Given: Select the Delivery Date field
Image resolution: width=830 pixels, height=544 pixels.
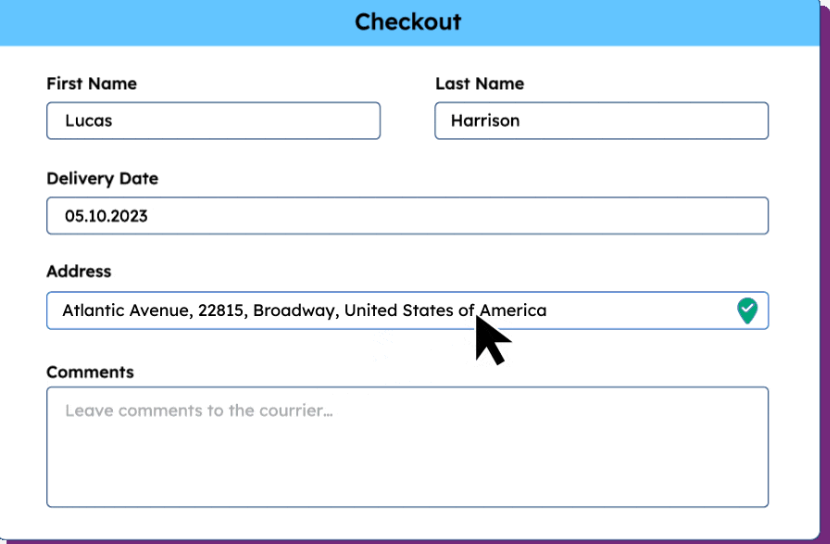Looking at the screenshot, I should tap(407, 216).
